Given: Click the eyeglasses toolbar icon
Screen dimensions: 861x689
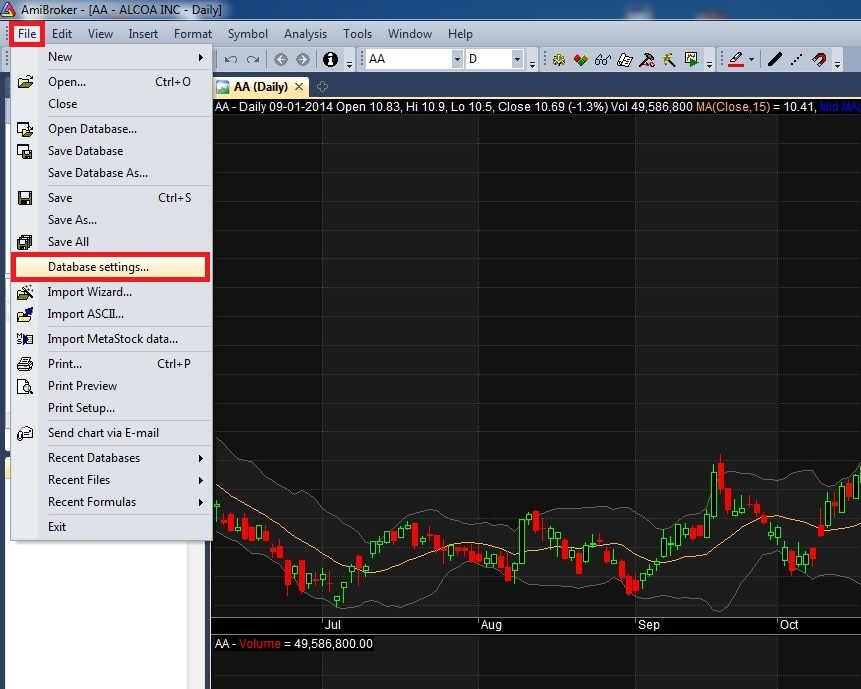Looking at the screenshot, I should [602, 59].
